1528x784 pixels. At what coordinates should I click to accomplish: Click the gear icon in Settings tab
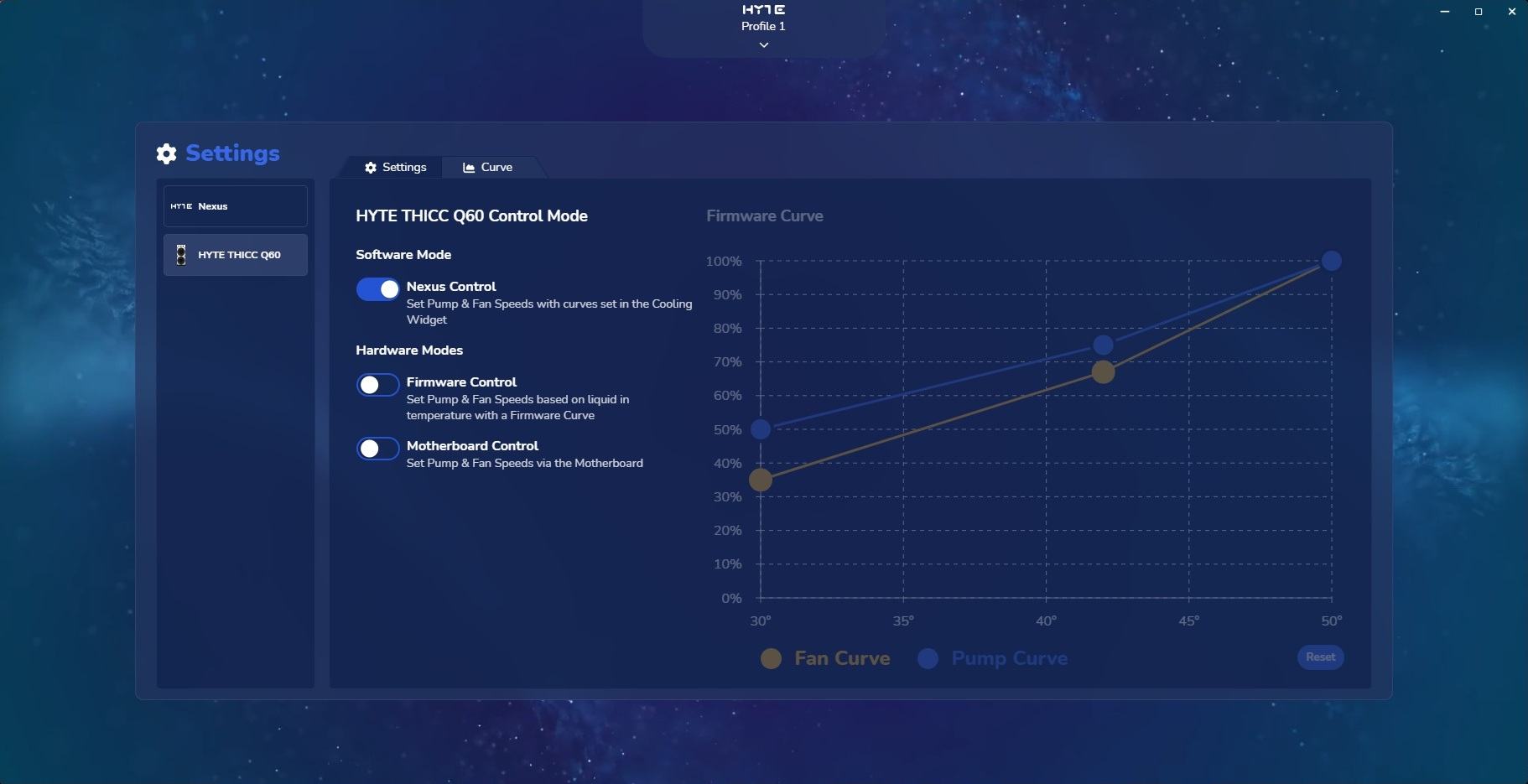tap(371, 168)
